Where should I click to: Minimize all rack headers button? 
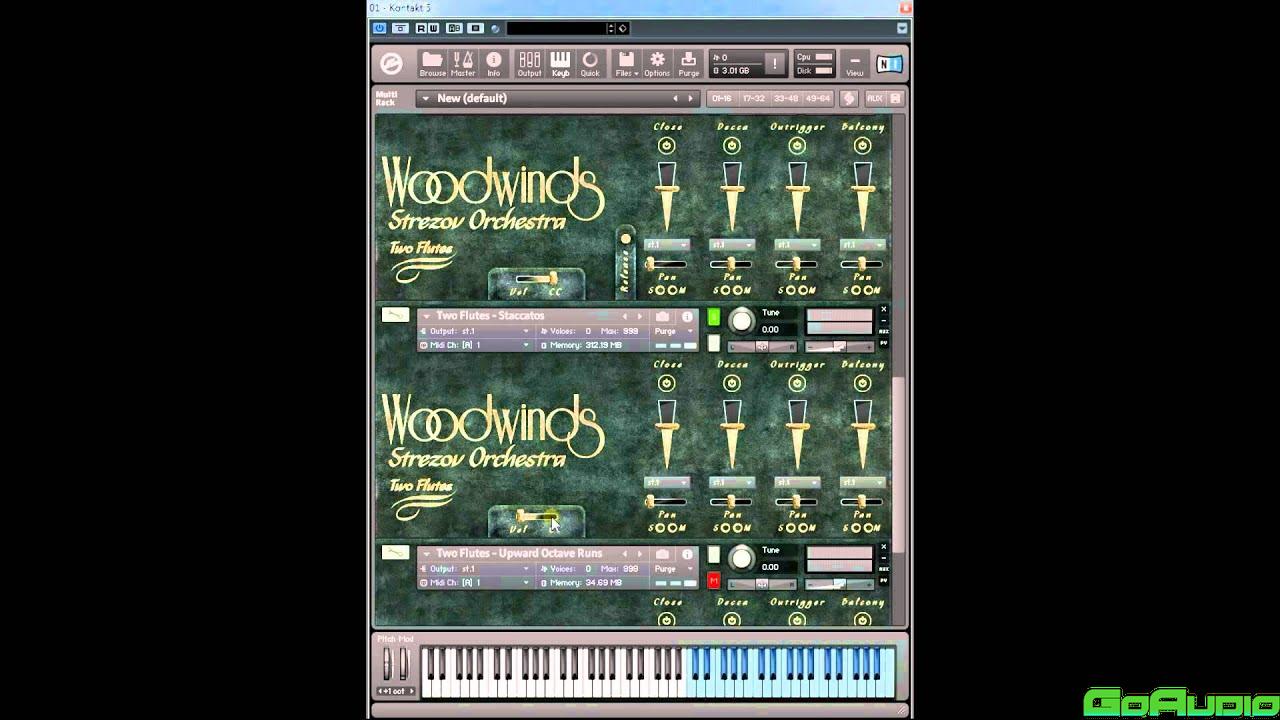(896, 98)
